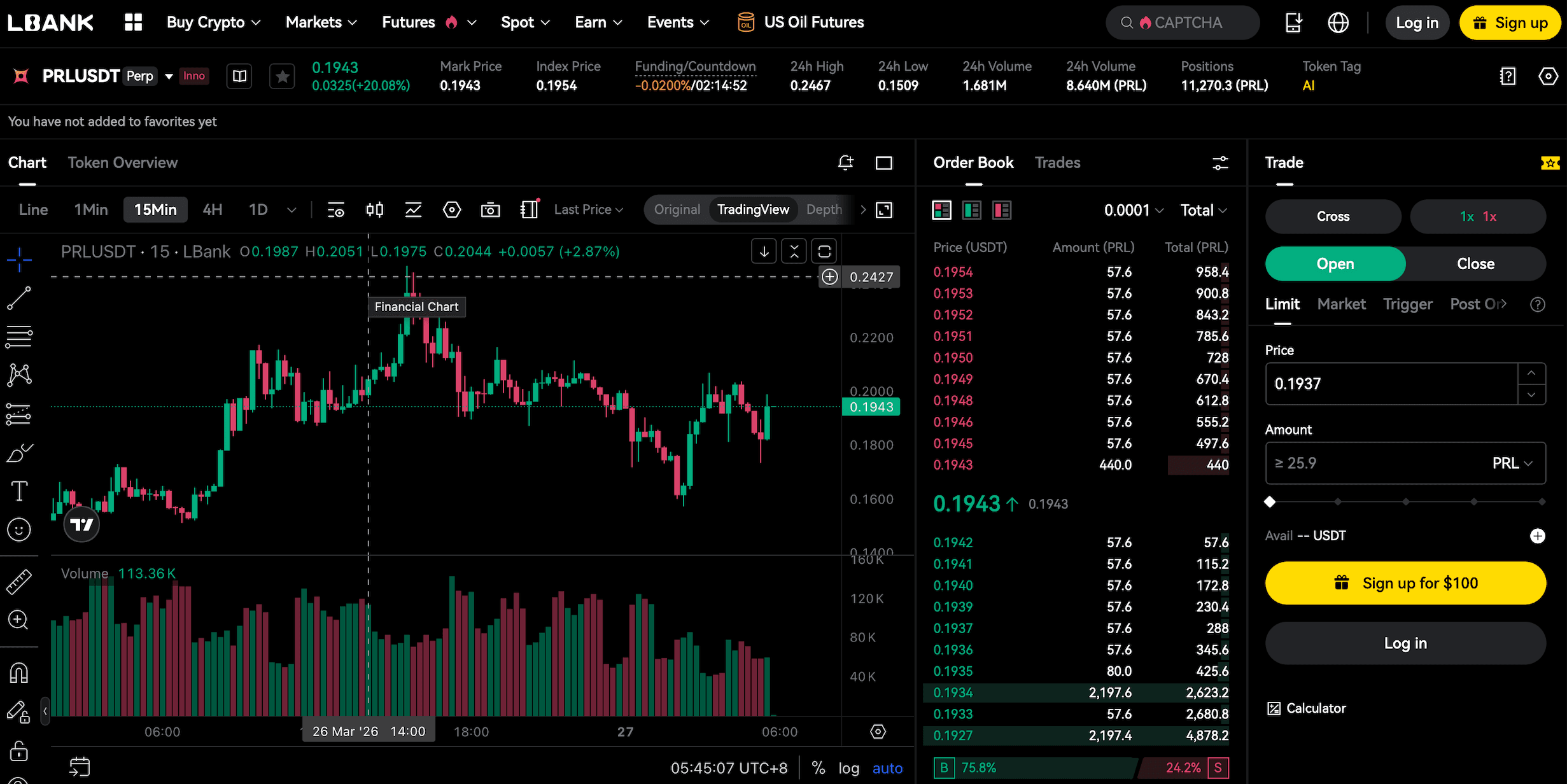The image size is (1567, 784).
Task: Open the Last Price dropdown
Action: (x=589, y=209)
